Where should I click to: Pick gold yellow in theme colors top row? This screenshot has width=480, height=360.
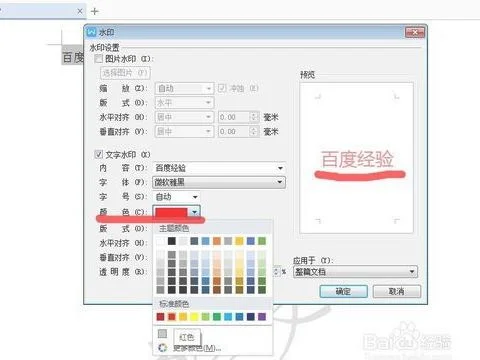239,241
